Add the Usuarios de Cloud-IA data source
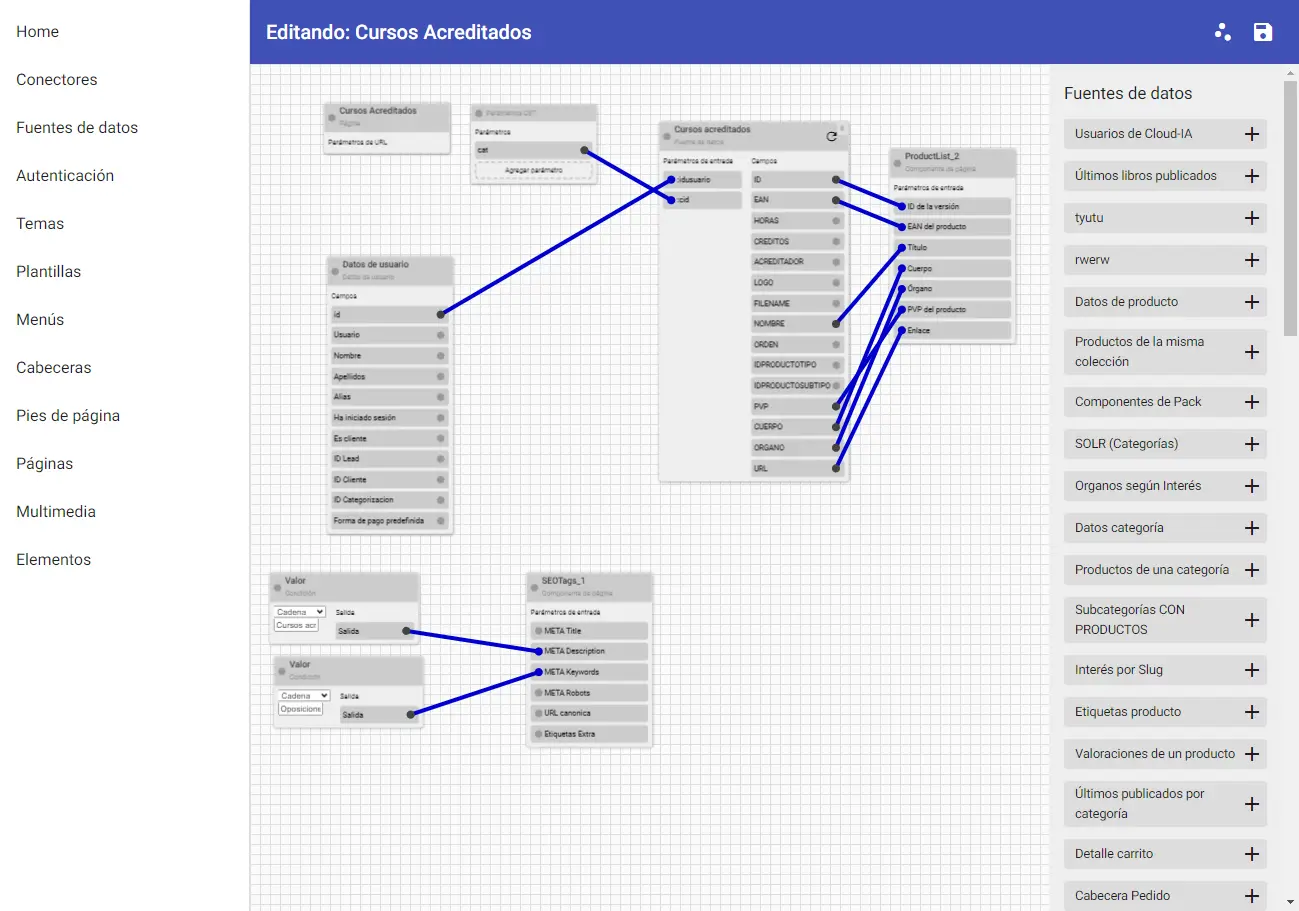This screenshot has width=1299, height=911. 1251,134
